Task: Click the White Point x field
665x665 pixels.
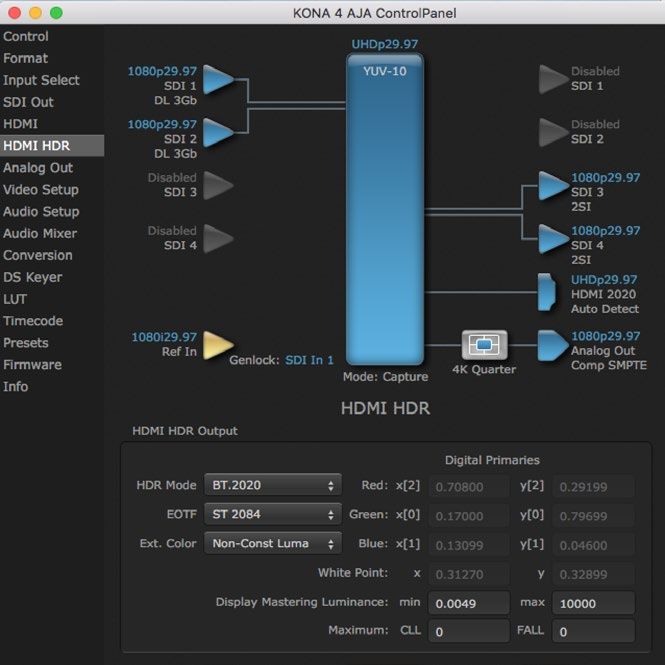Action: 469,574
